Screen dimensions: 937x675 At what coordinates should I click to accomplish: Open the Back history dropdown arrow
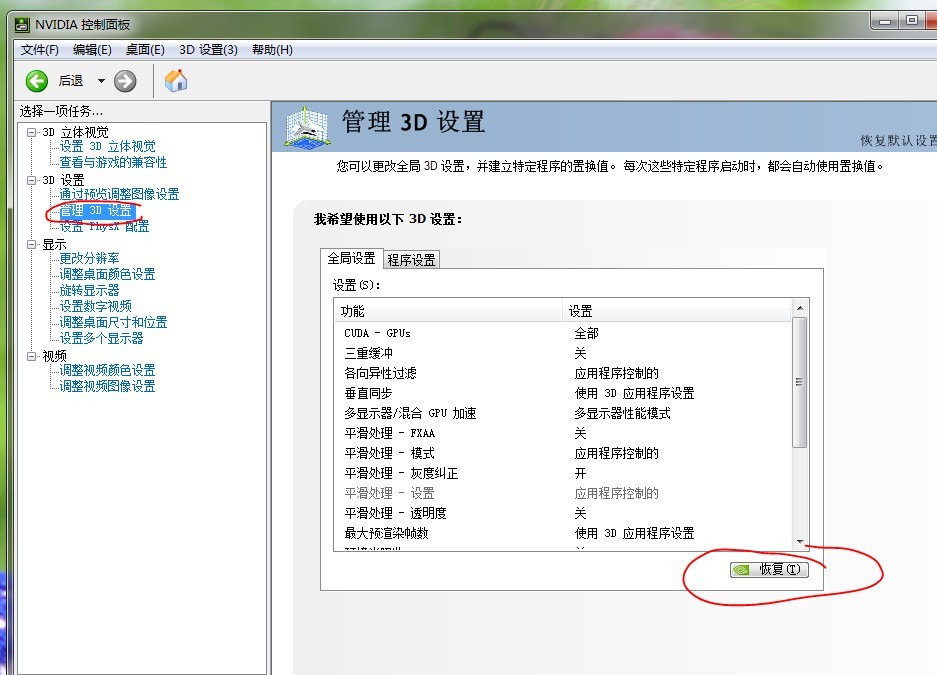pos(101,81)
